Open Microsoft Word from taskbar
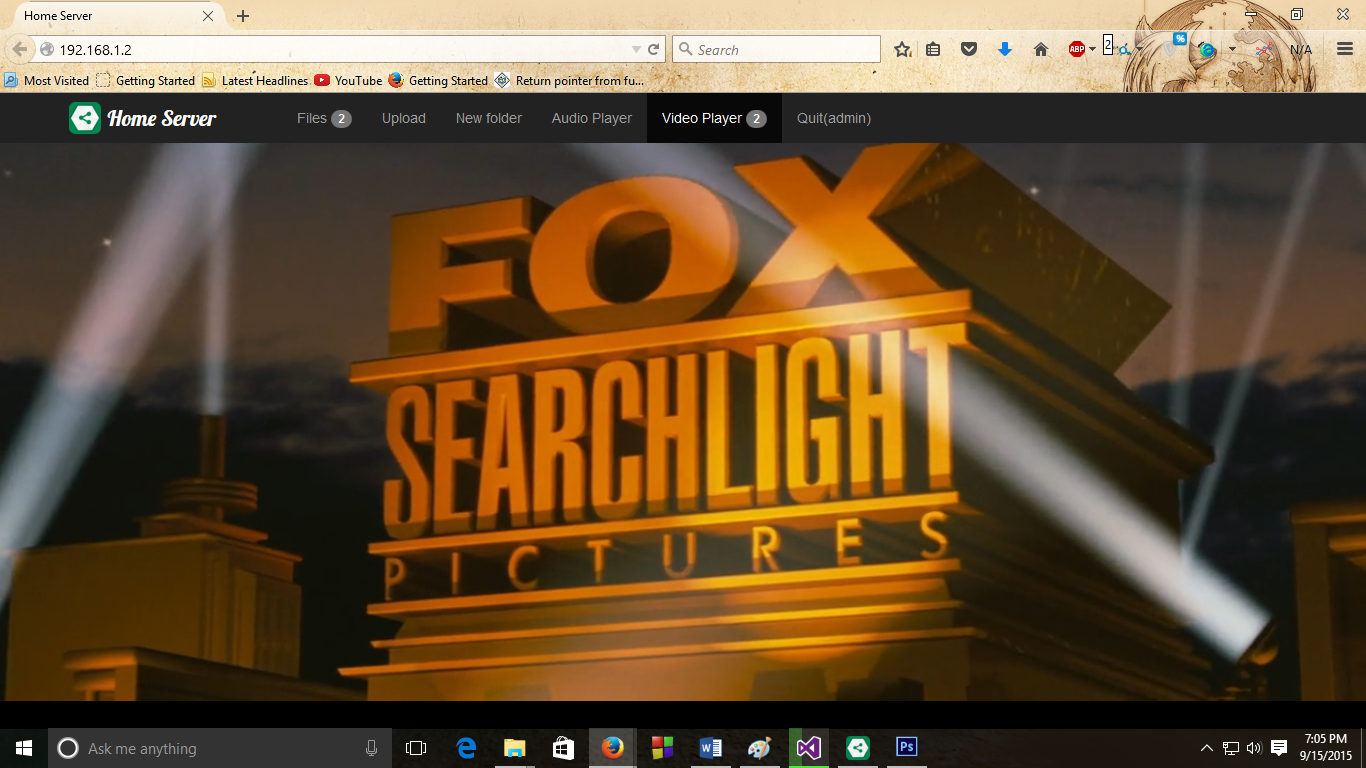 (x=710, y=748)
